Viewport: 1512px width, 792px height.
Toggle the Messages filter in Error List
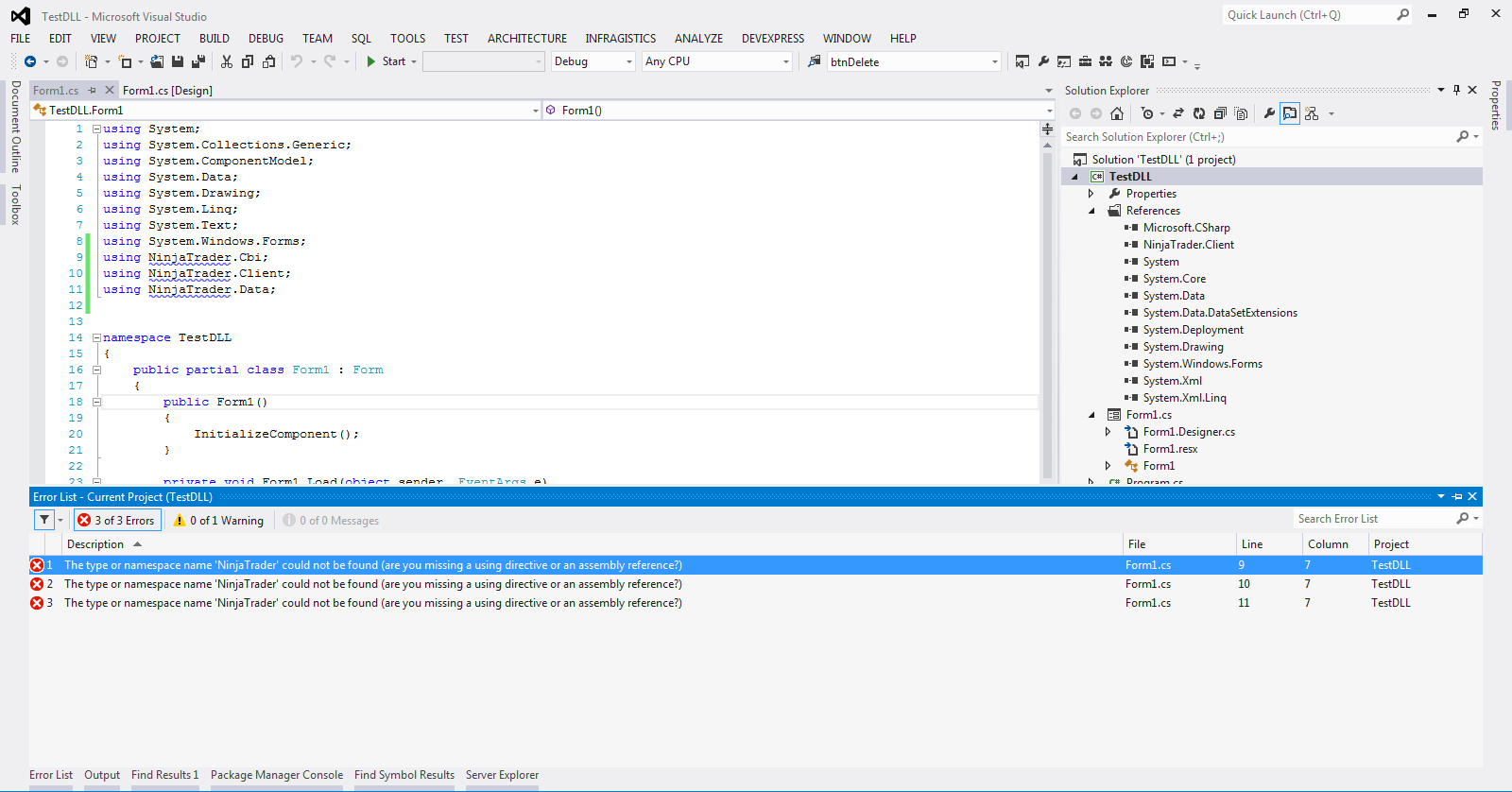[x=332, y=520]
